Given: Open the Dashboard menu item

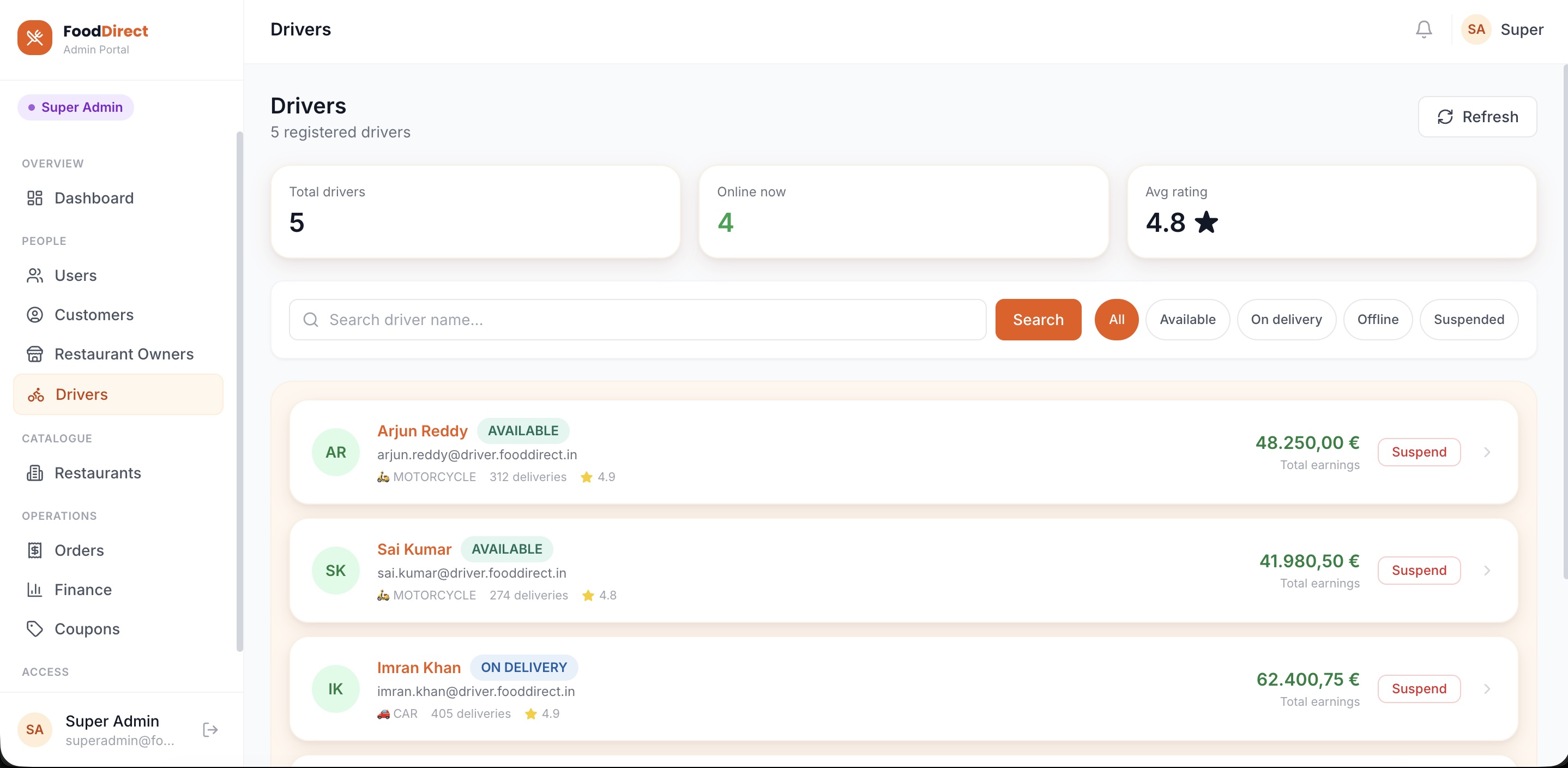Looking at the screenshot, I should click(x=118, y=198).
